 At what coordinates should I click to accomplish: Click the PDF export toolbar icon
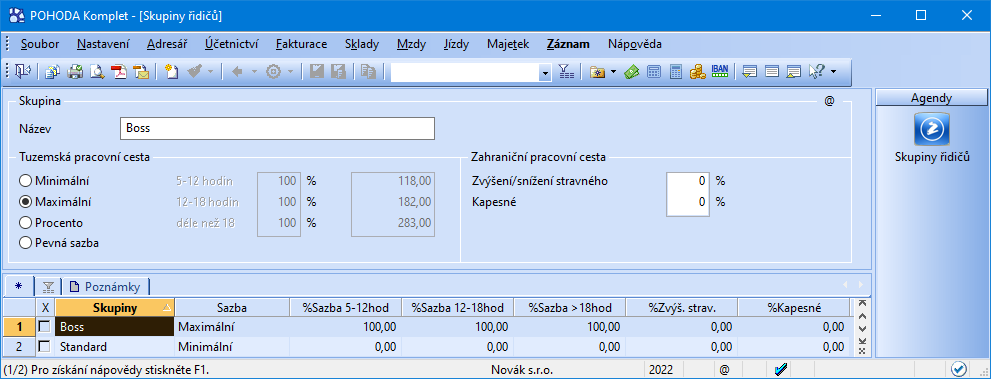coord(119,72)
